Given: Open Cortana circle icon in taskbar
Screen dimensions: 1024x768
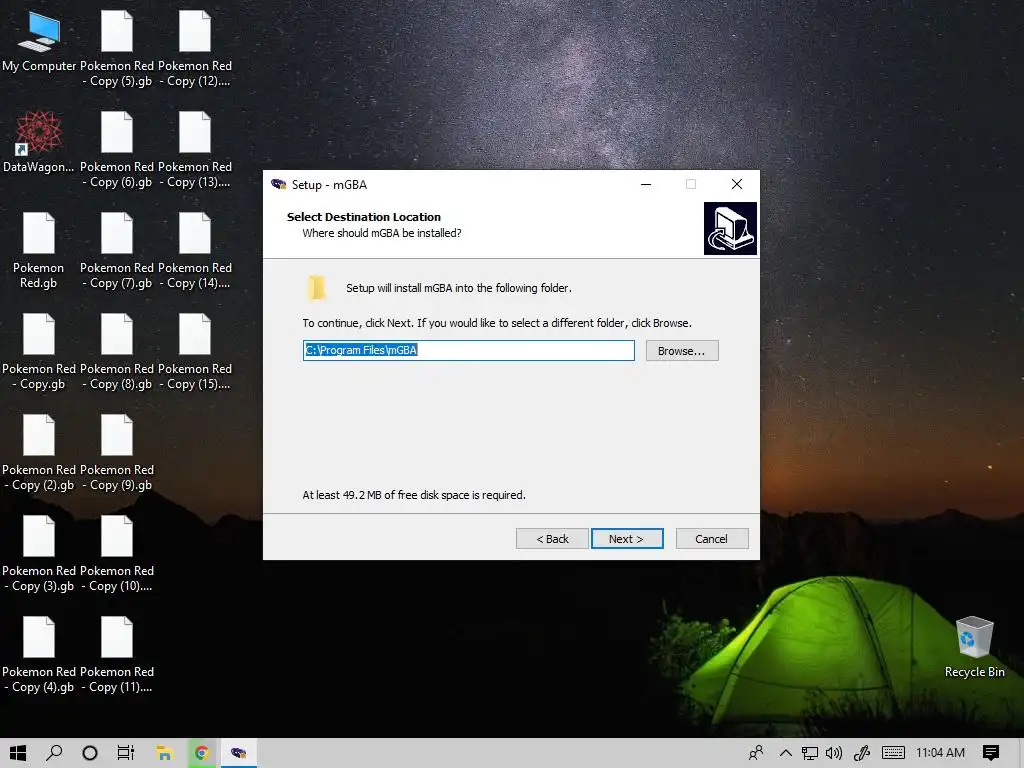Looking at the screenshot, I should point(90,753).
